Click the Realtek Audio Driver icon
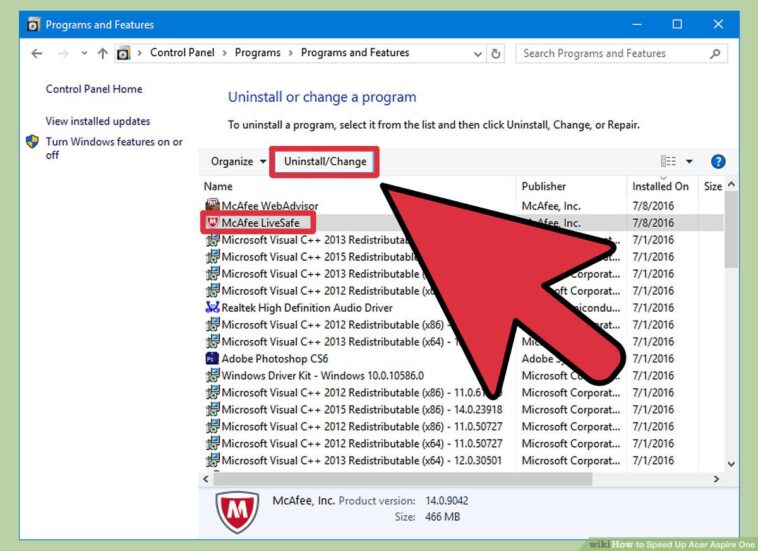 coord(212,307)
